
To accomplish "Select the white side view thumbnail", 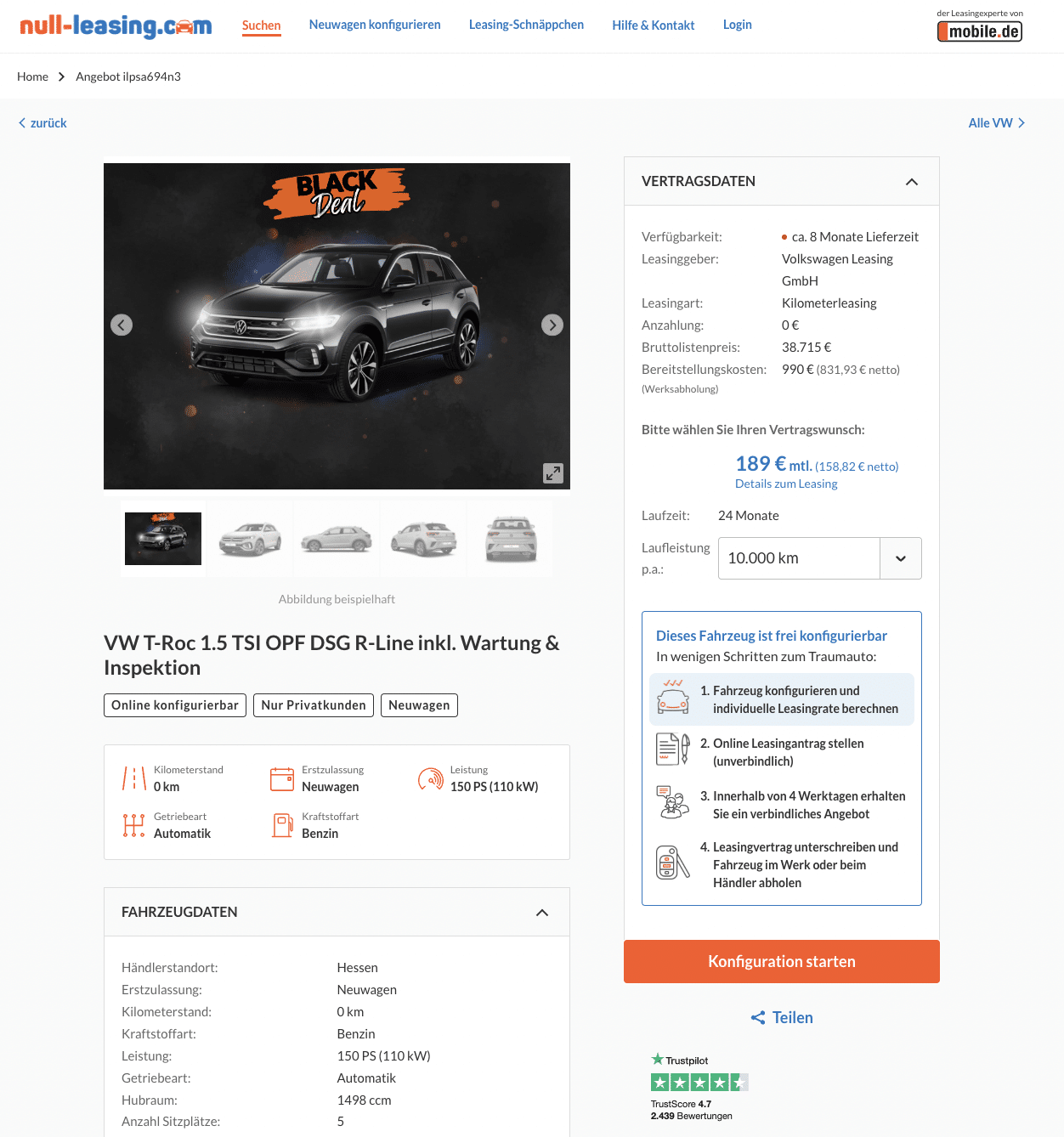I will (x=337, y=539).
